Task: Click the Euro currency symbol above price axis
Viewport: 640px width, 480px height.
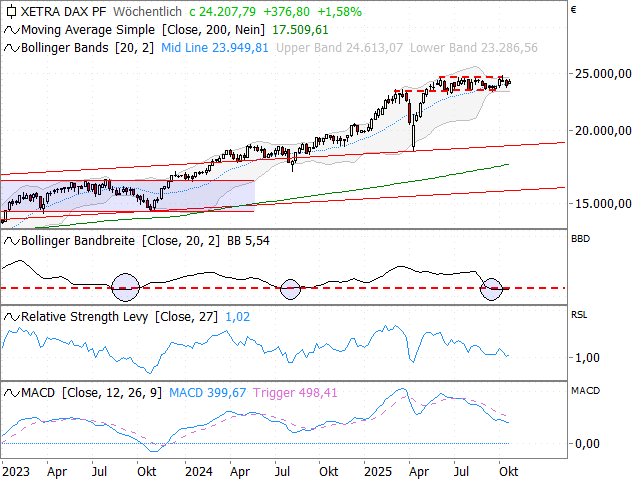Action: (x=573, y=11)
